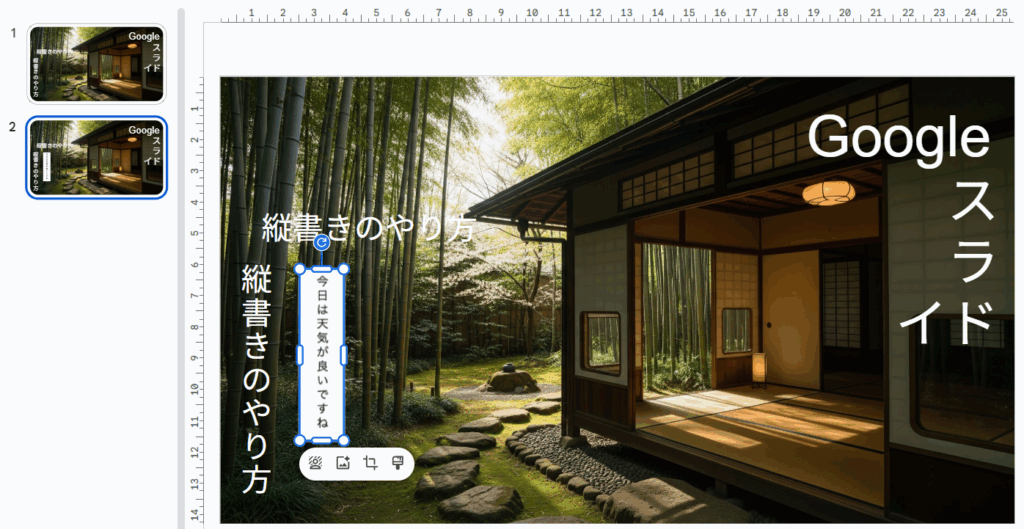Image resolution: width=1024 pixels, height=529 pixels.
Task: Click the top-left corner resize handle
Action: coord(300,269)
